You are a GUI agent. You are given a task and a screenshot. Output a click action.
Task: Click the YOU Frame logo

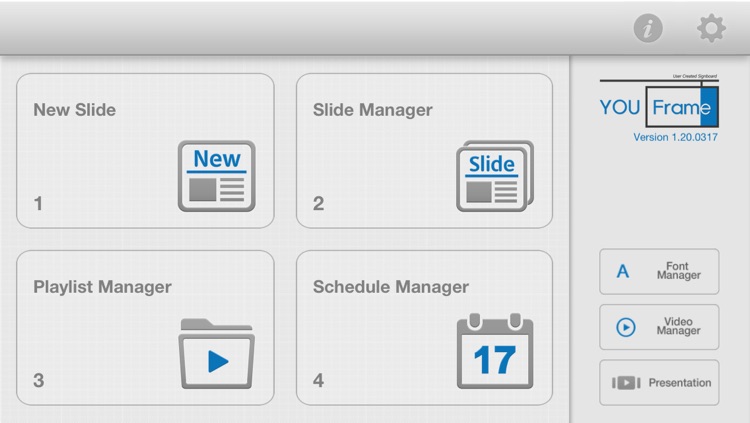pos(659,107)
